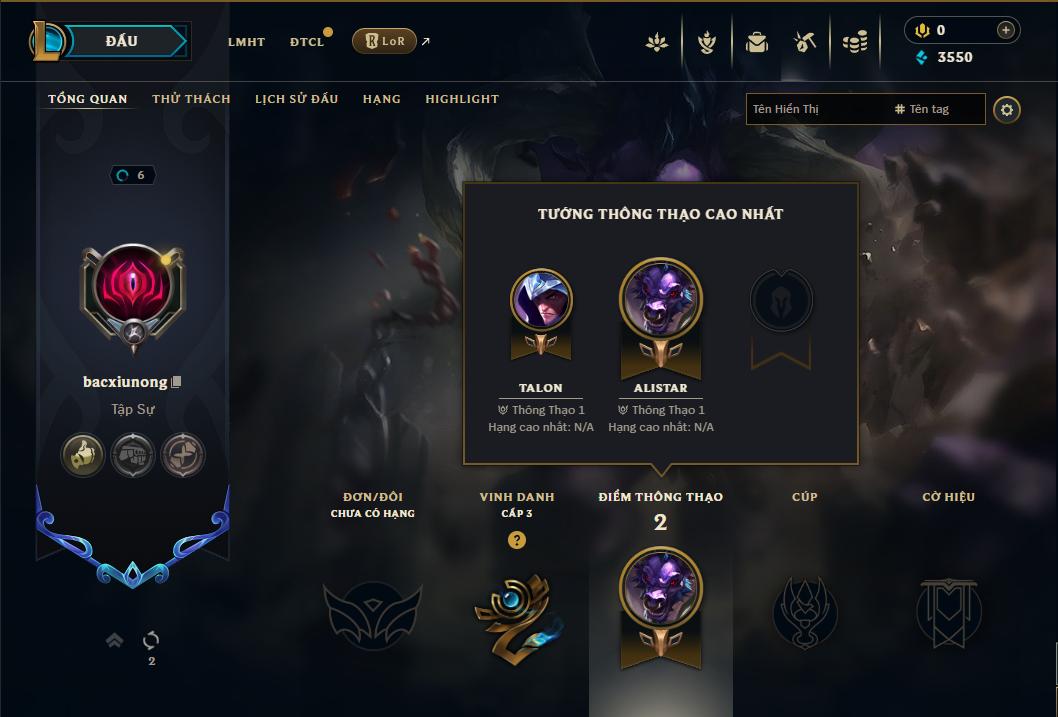Click the refresh arrows icon under banner
This screenshot has height=717, width=1058.
pyautogui.click(x=151, y=640)
